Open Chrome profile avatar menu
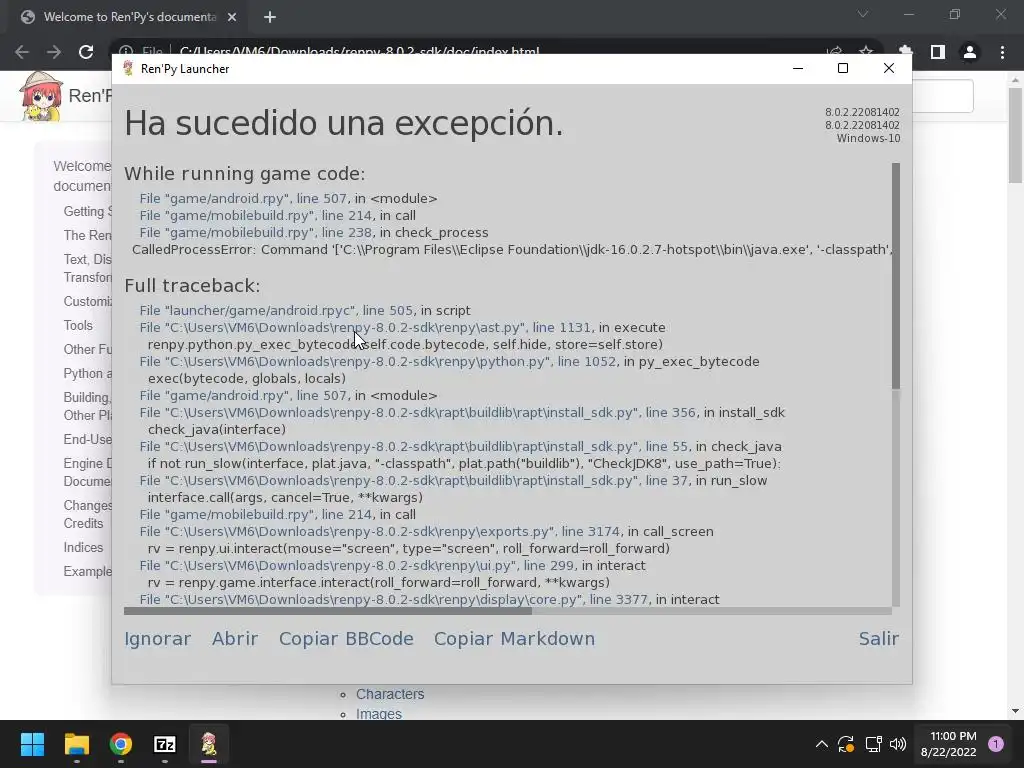The width and height of the screenshot is (1024, 768). click(970, 52)
